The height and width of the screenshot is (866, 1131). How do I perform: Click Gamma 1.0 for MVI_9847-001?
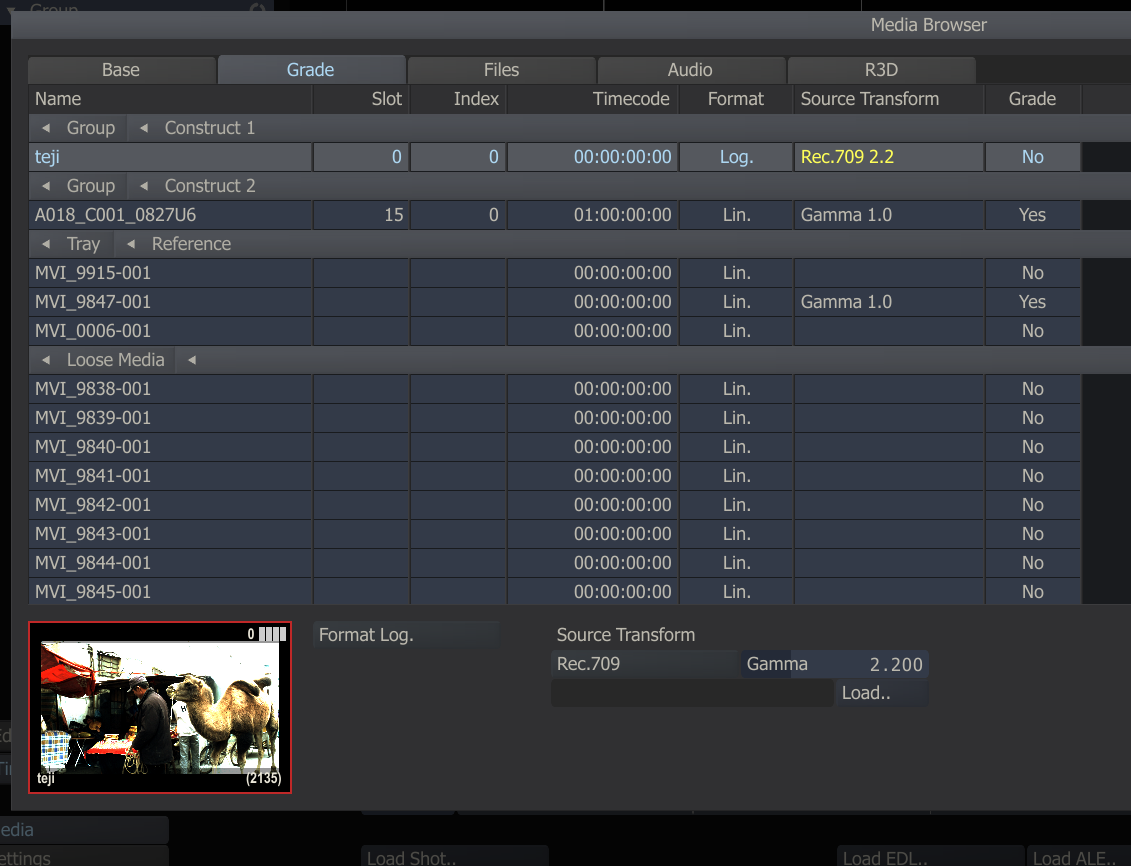point(889,302)
